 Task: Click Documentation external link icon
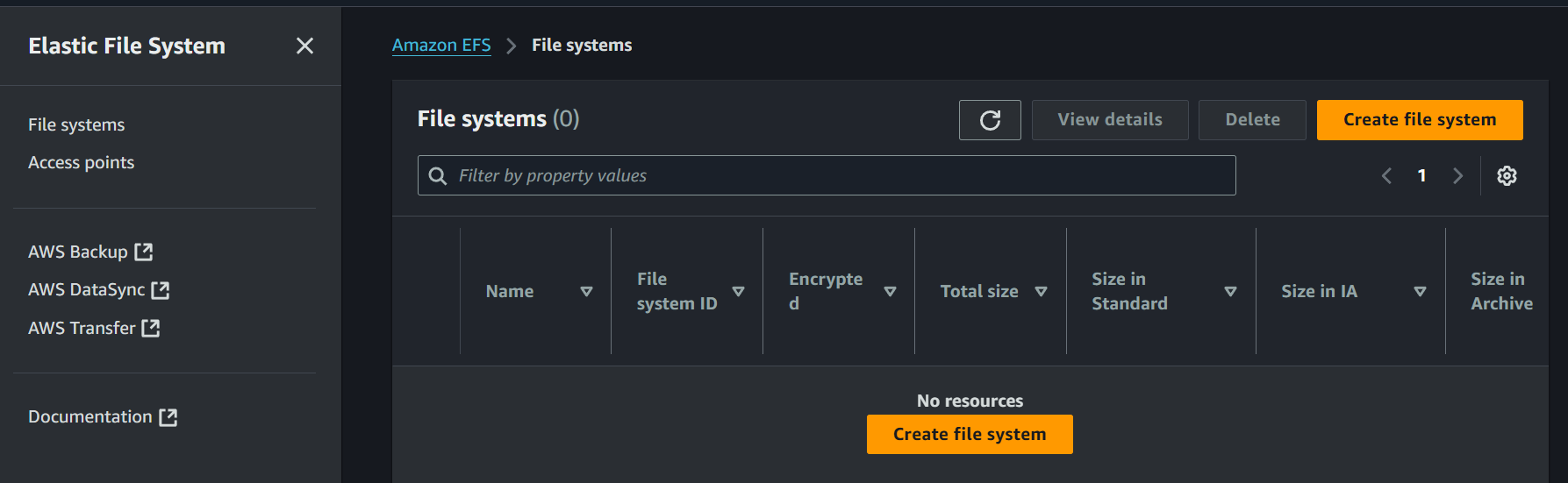click(x=168, y=417)
